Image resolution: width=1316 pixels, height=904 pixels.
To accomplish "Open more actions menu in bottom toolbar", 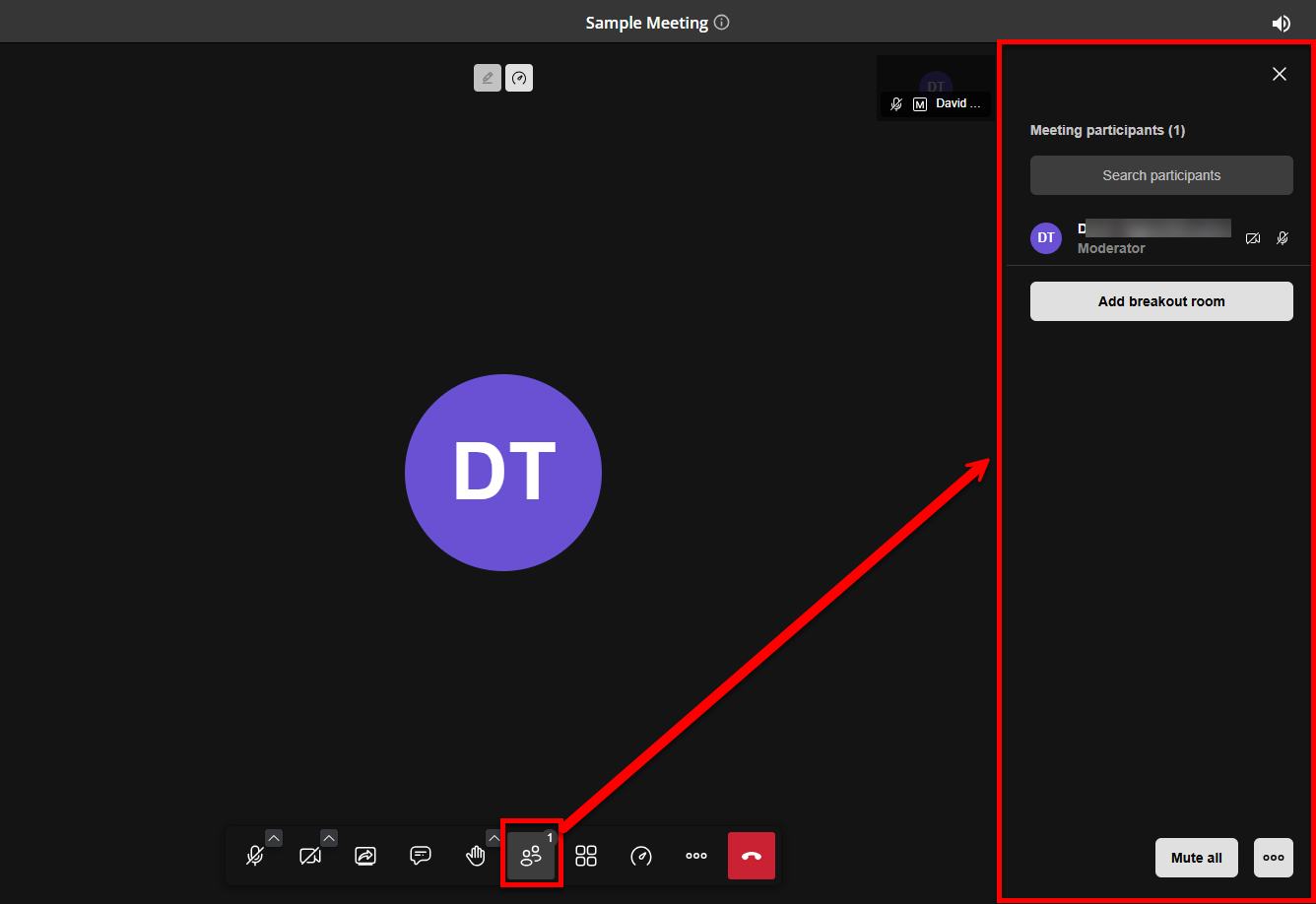I will 696,856.
